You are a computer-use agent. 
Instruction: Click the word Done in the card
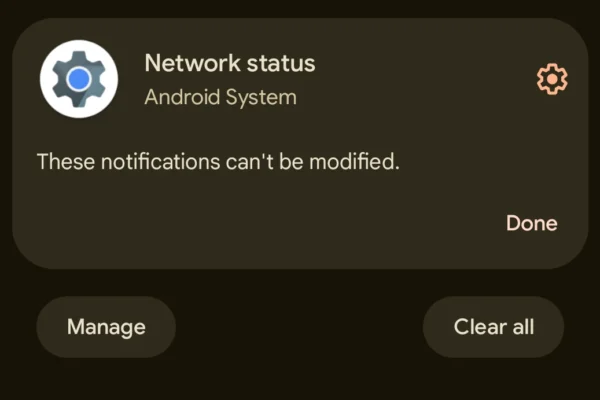point(532,223)
